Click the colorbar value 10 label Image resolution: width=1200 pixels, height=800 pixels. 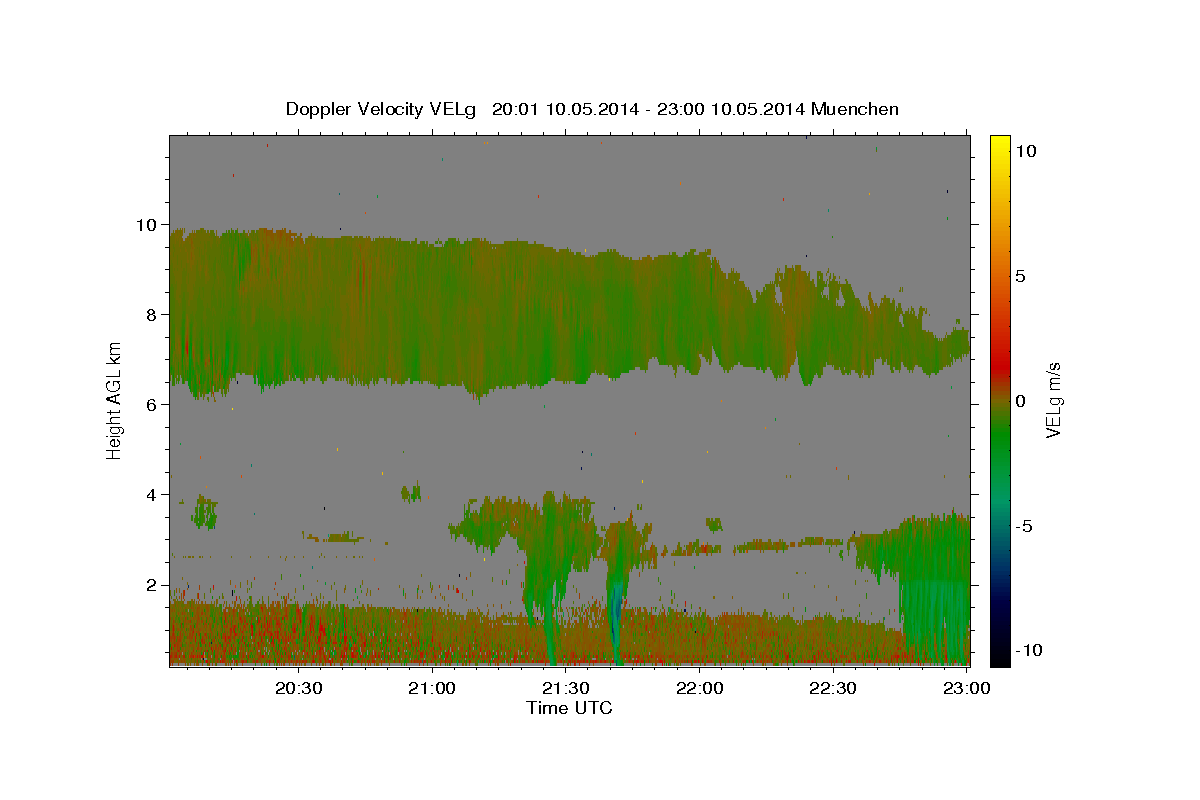click(x=1027, y=151)
